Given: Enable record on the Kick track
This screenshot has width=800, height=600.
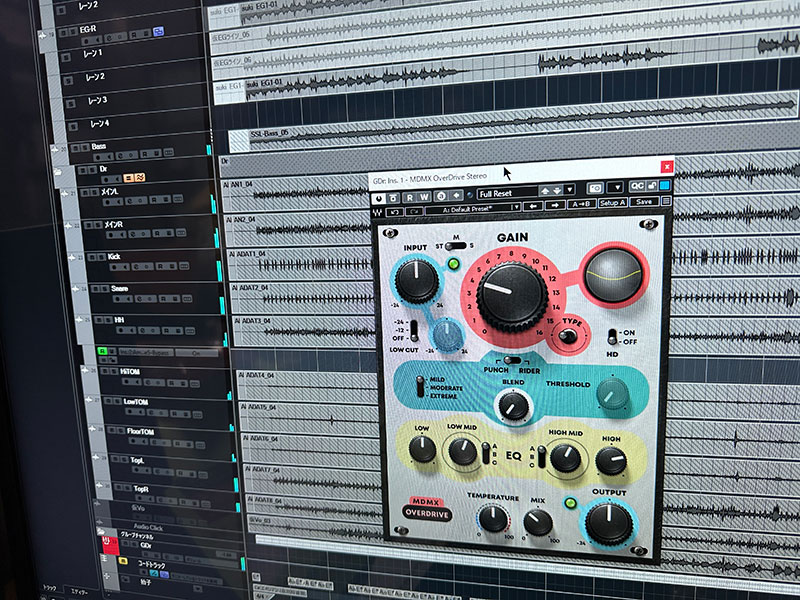Looking at the screenshot, I should [114, 268].
